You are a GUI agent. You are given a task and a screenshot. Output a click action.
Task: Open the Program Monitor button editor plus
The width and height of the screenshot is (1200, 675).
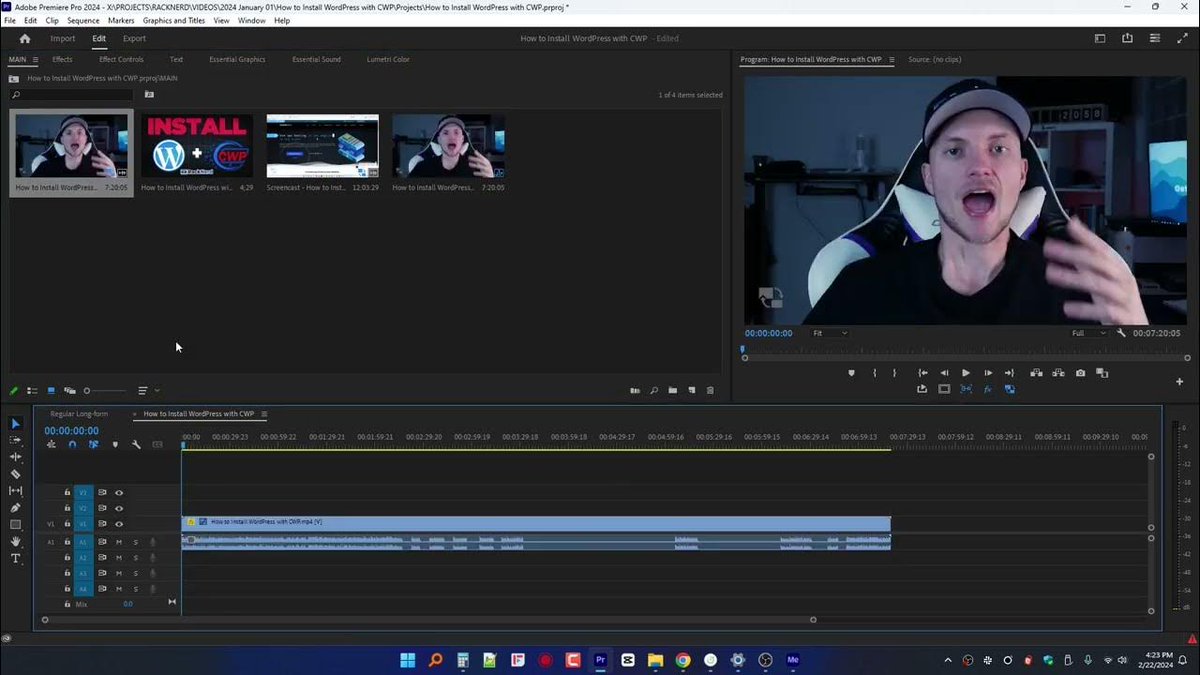[1180, 381]
